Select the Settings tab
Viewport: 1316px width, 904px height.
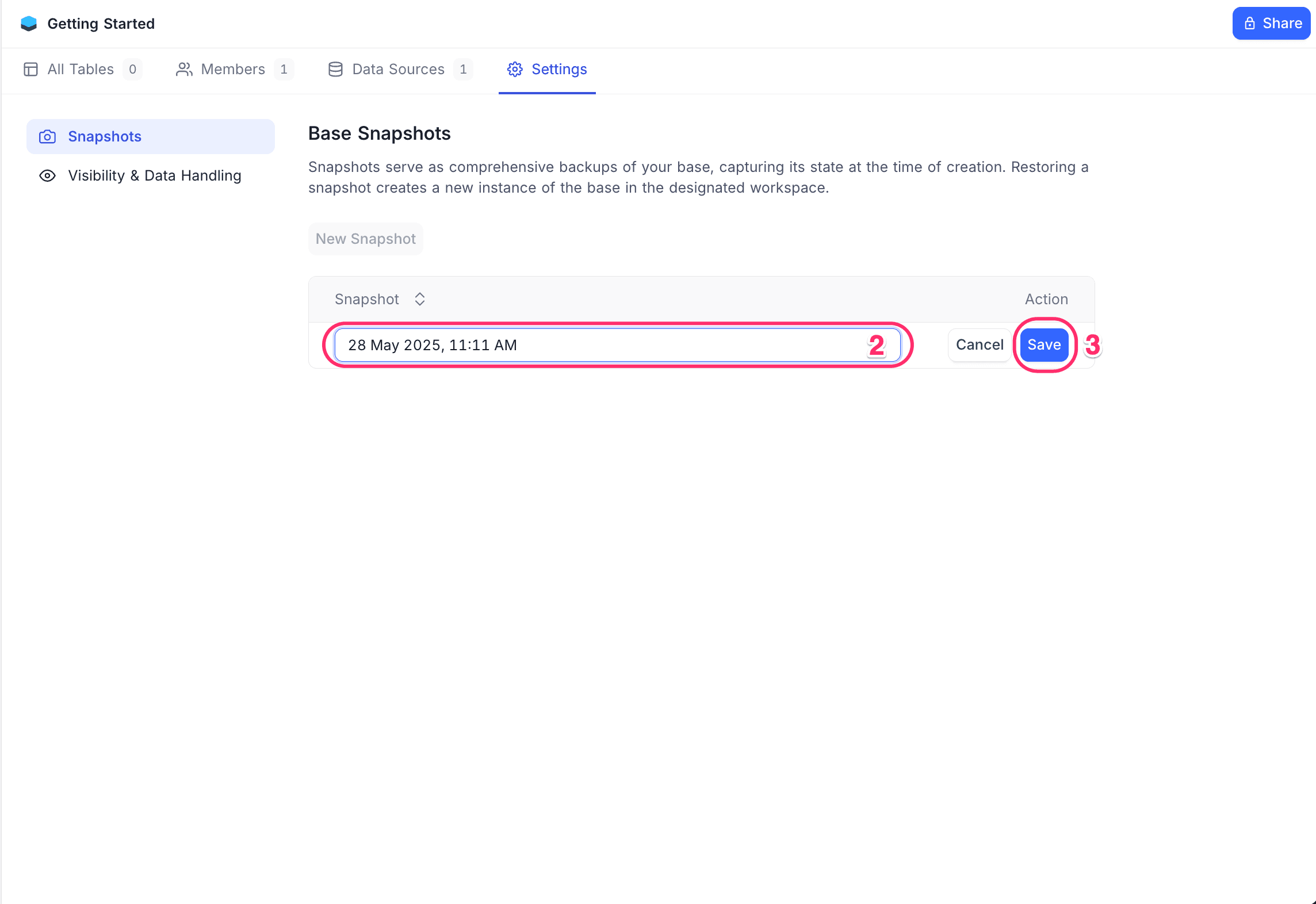[558, 70]
